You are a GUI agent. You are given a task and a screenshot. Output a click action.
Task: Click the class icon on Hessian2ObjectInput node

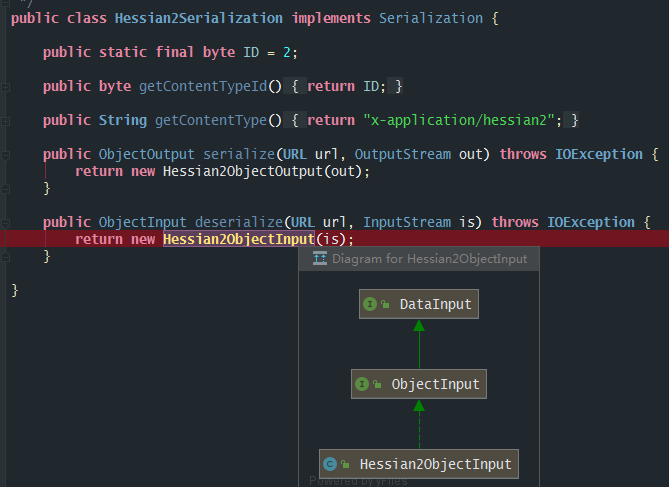click(330, 464)
